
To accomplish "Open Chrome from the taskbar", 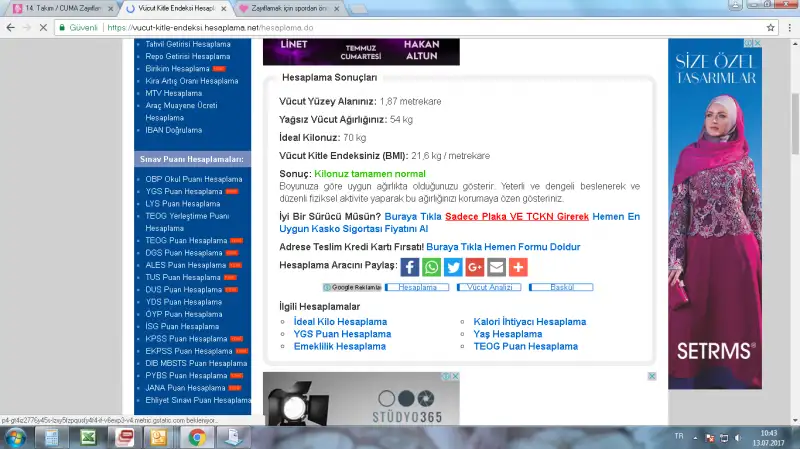I will (197, 438).
